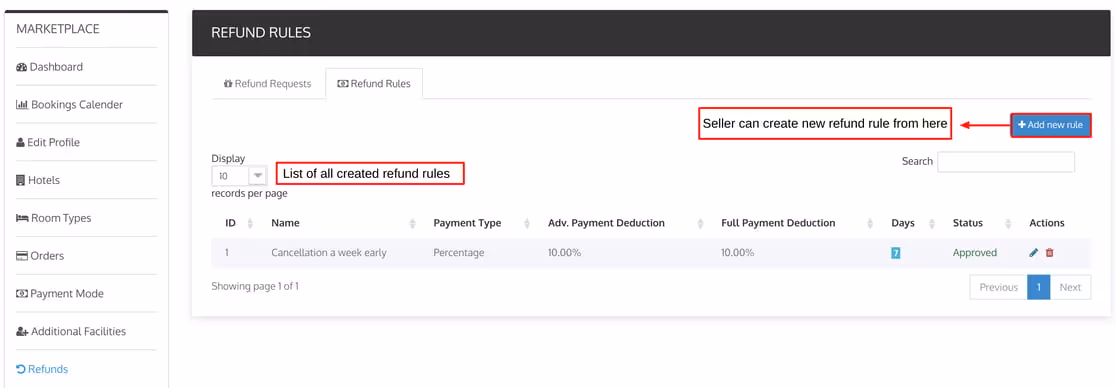The width and height of the screenshot is (1116, 388).
Task: Click the 'Approved' status cell
Action: tap(975, 253)
